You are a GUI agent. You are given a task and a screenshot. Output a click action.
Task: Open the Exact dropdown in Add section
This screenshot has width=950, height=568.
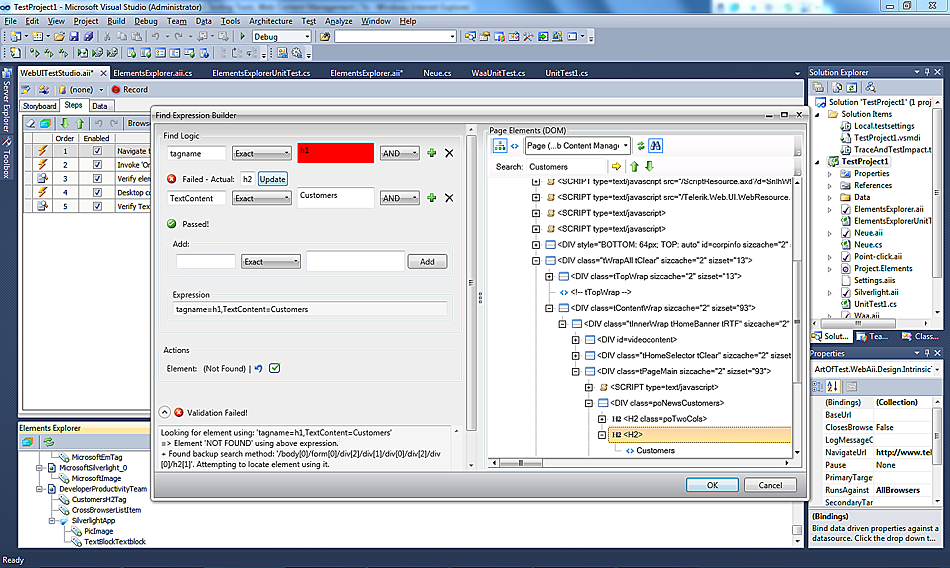pos(271,262)
